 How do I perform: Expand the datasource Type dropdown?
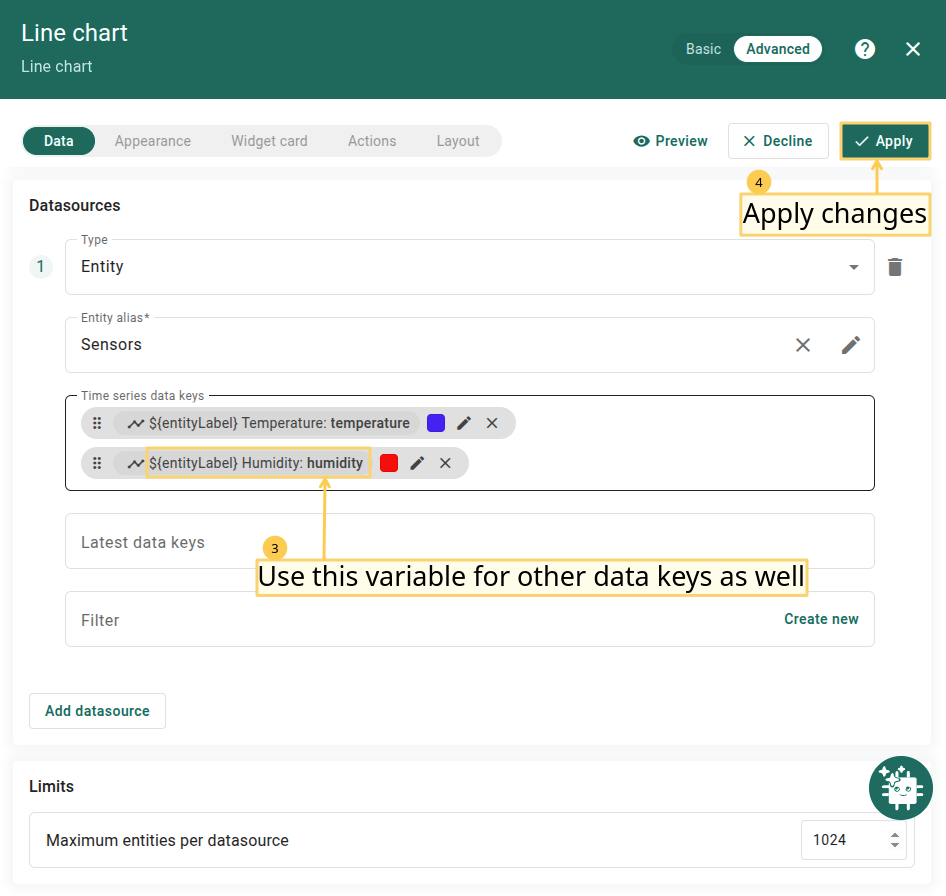coord(853,267)
